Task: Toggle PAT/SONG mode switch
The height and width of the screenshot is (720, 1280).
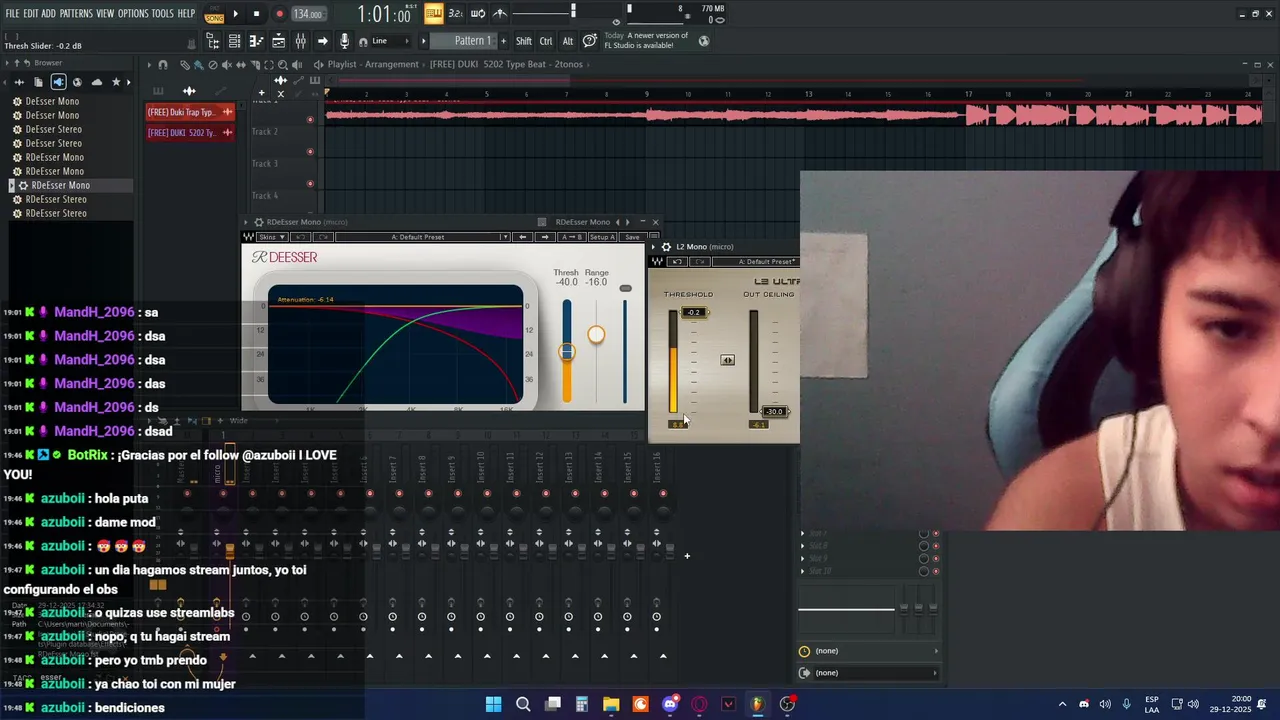Action: (x=214, y=14)
